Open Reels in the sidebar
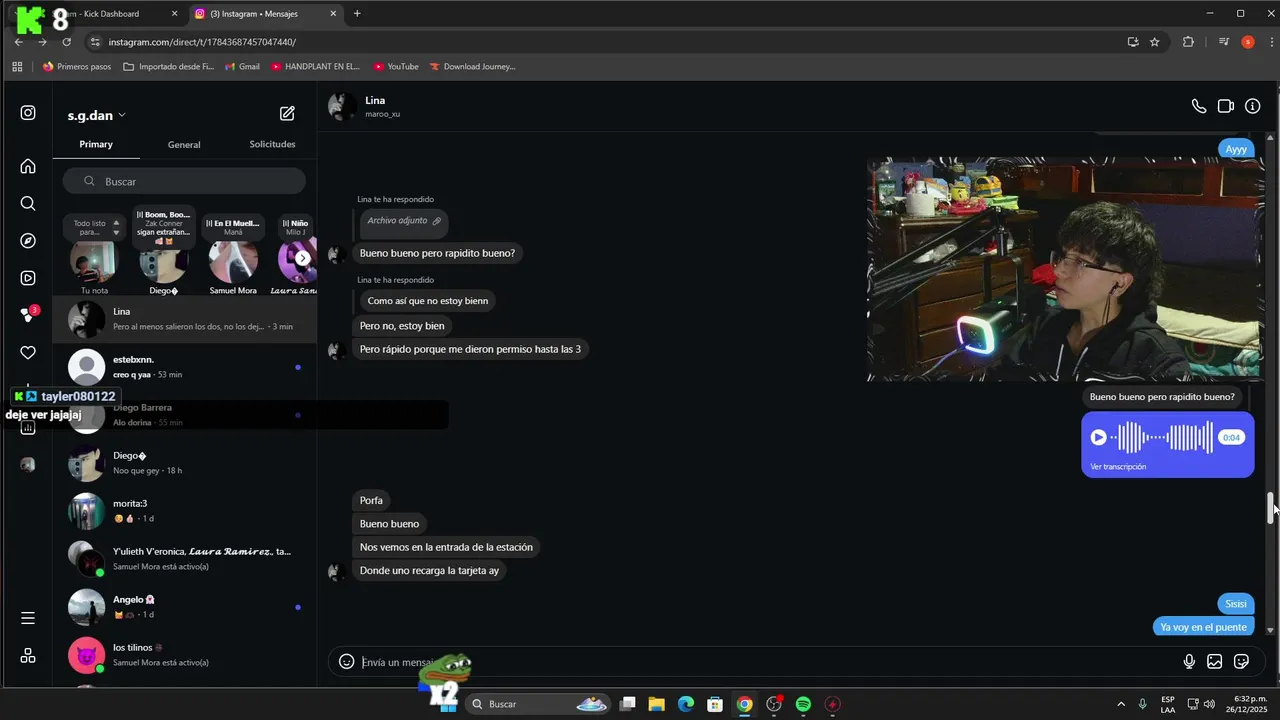 [x=28, y=278]
